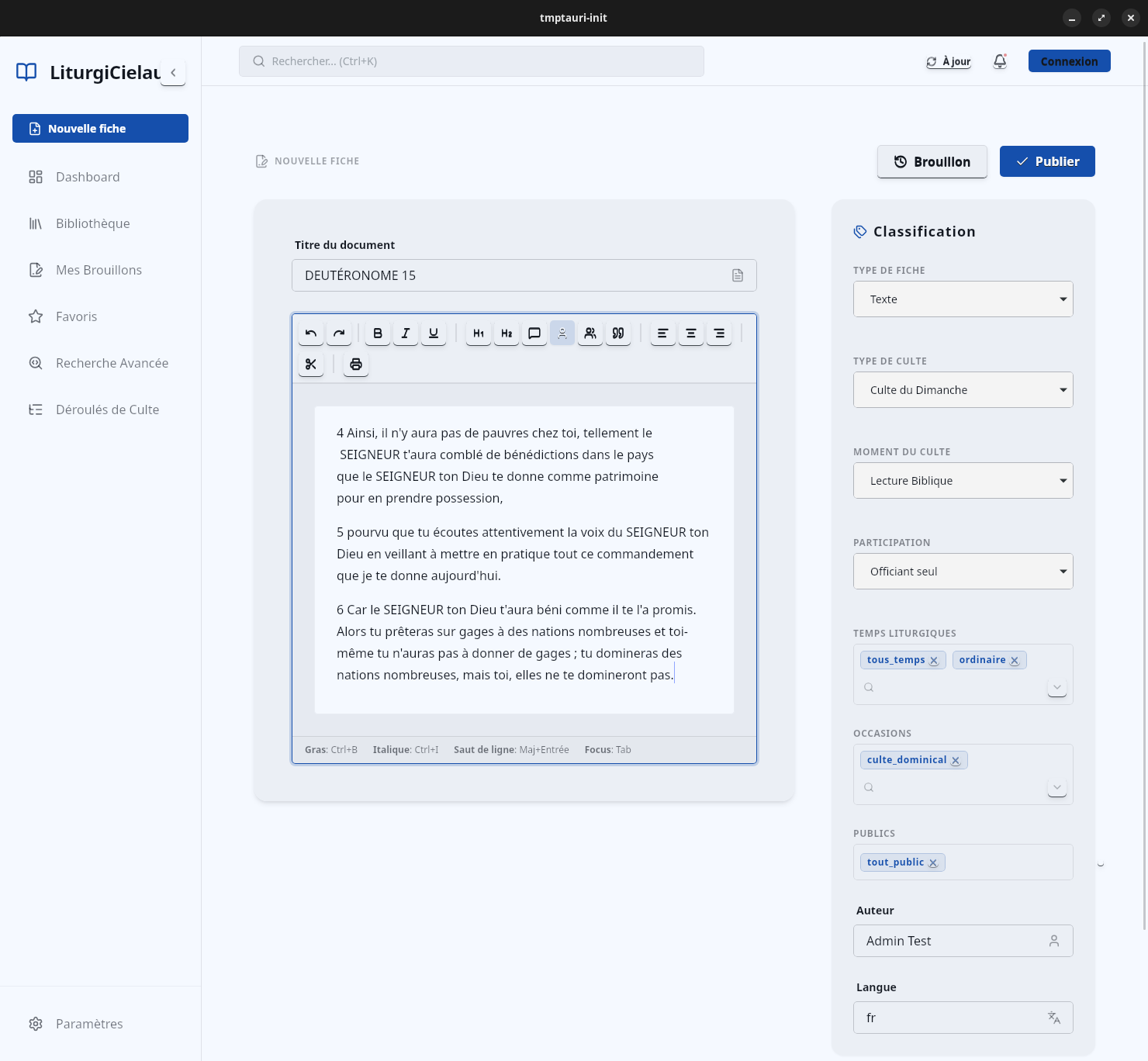1148x1061 pixels.
Task: Print the document with the printer icon
Action: point(356,365)
